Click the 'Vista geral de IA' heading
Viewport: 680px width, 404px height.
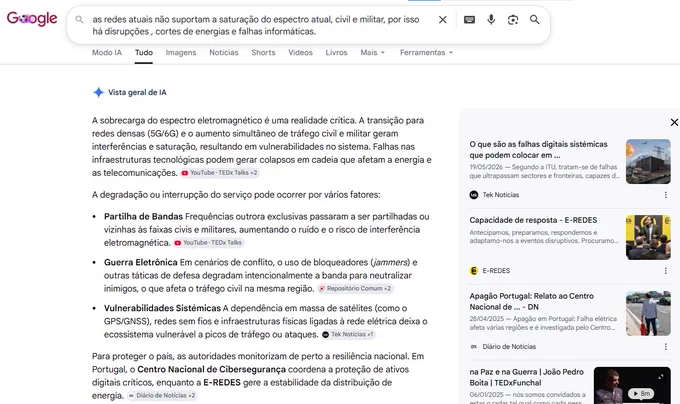(137, 92)
